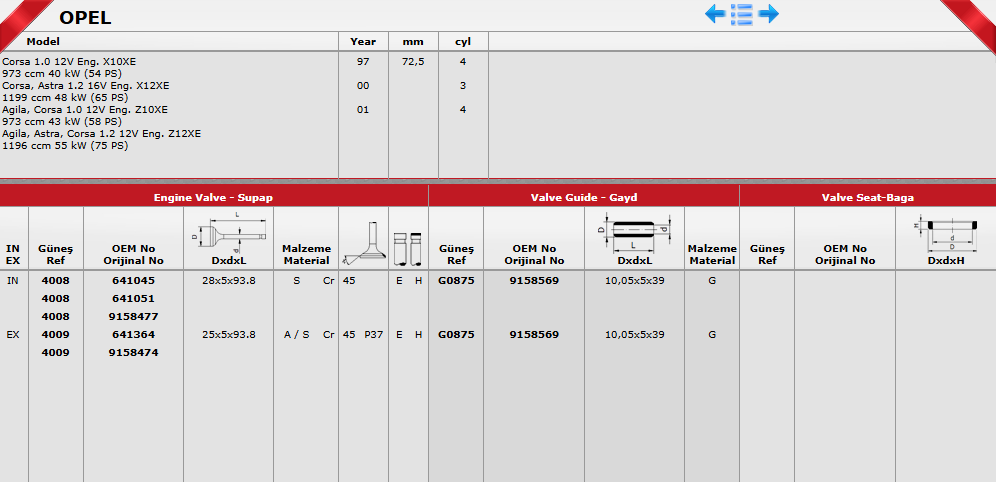Screen dimensions: 996x482
Task: Select the Engine Valve - Supap section header
Action: [x=213, y=198]
